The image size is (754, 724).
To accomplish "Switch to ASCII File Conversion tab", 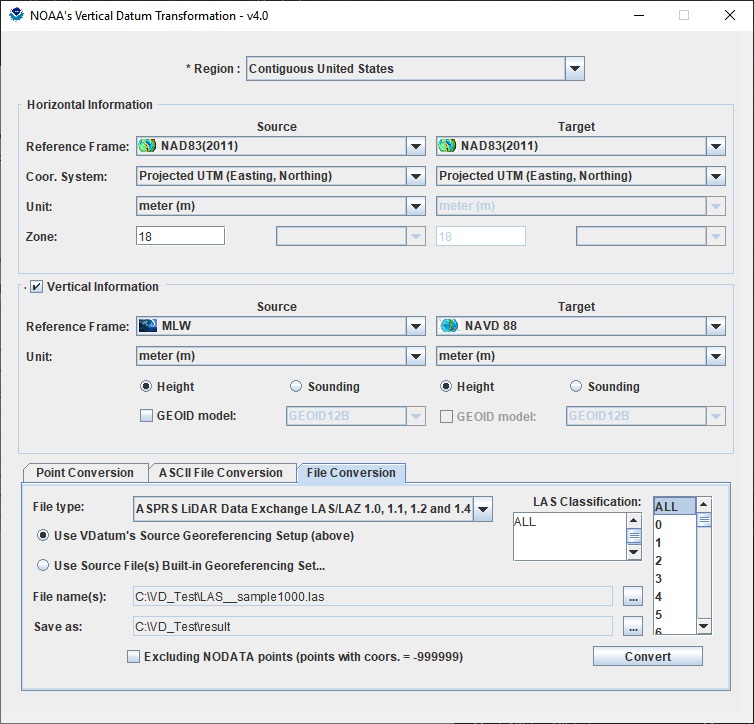I will coord(221,473).
